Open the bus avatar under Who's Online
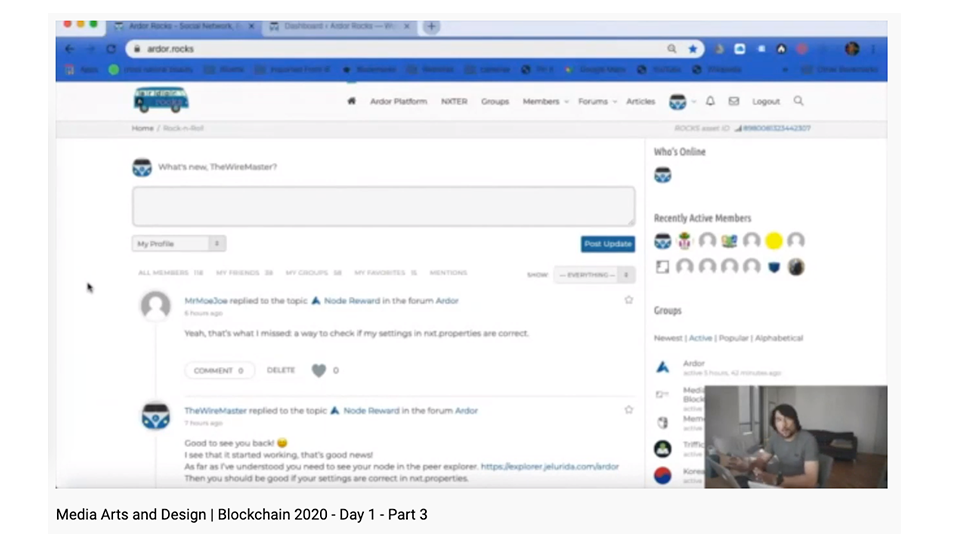 coord(662,175)
